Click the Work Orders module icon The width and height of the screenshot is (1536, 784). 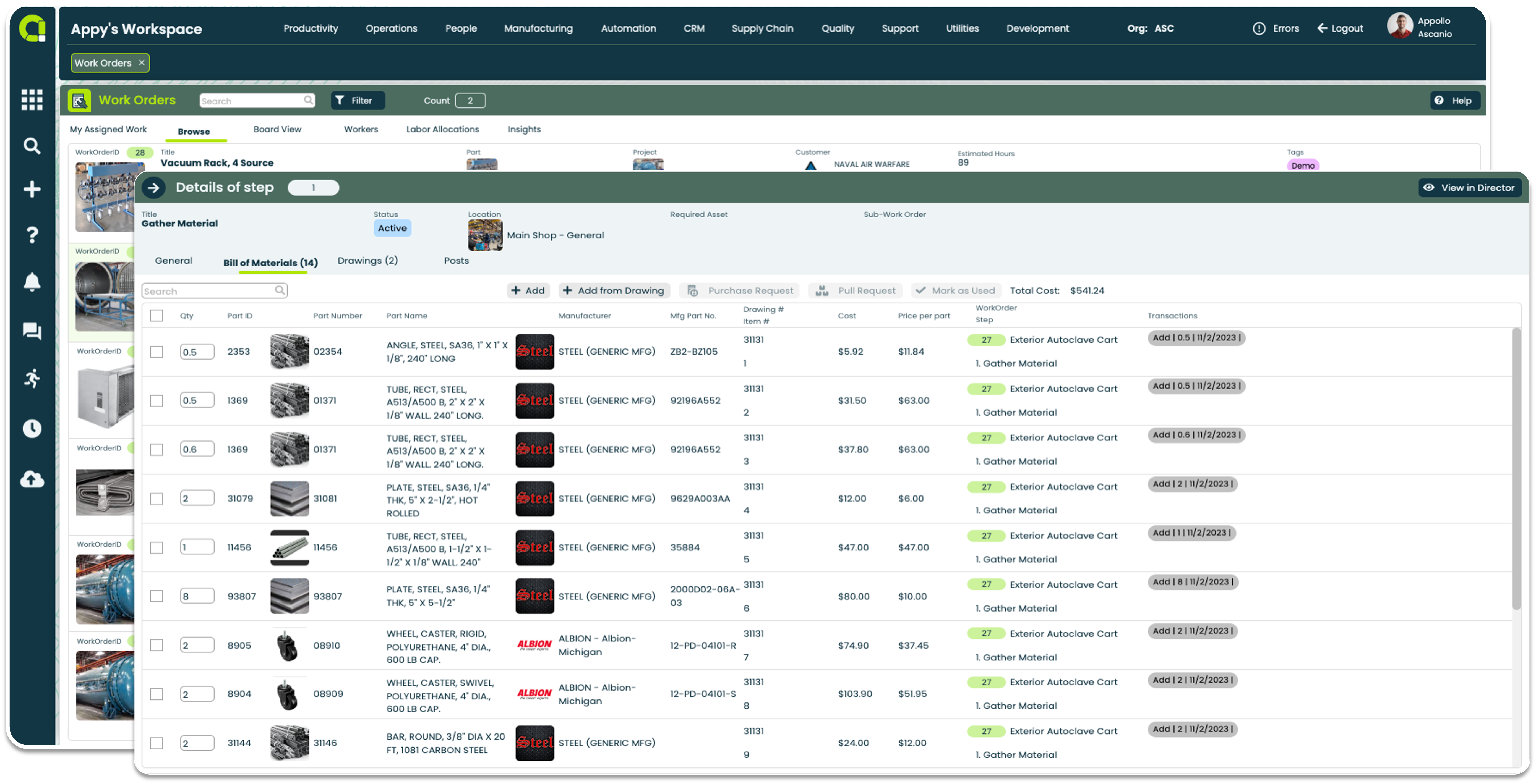pos(79,101)
